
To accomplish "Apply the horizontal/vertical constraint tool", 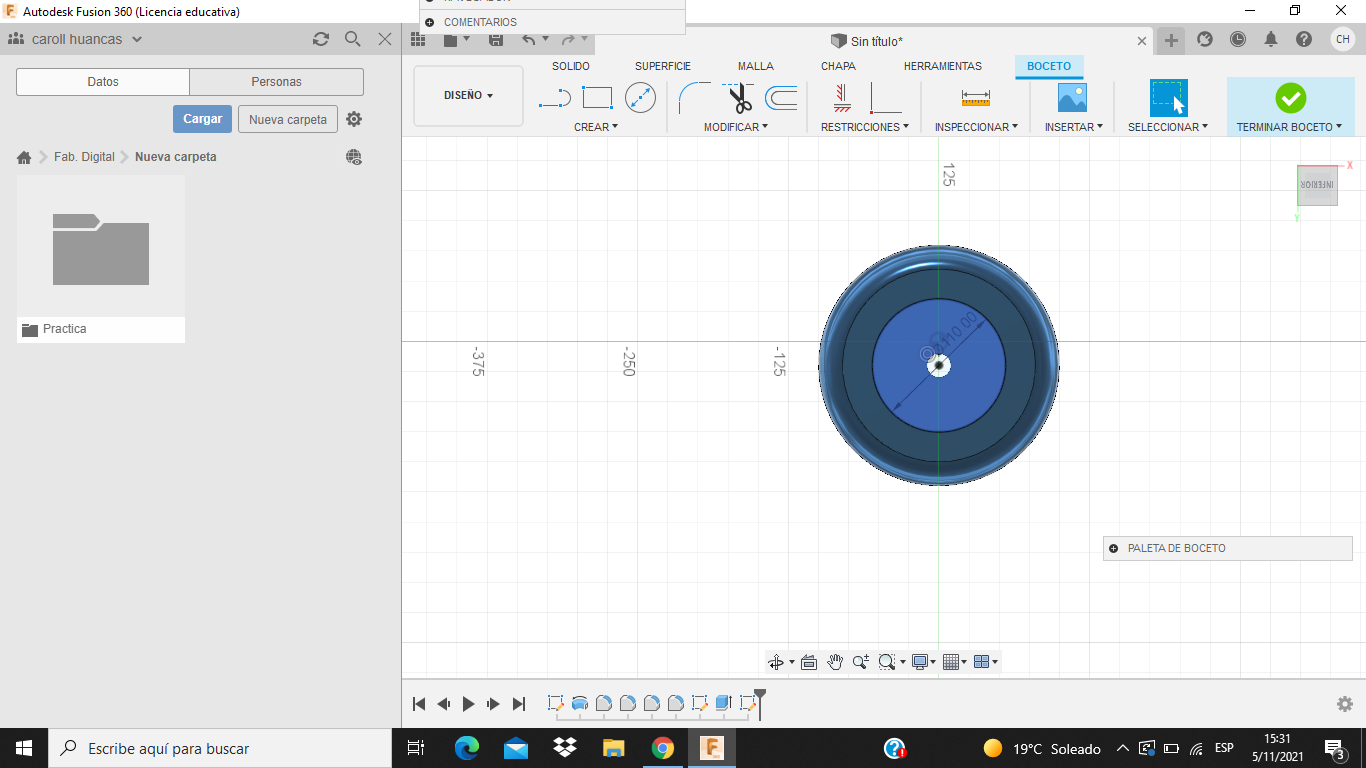I will 842,98.
